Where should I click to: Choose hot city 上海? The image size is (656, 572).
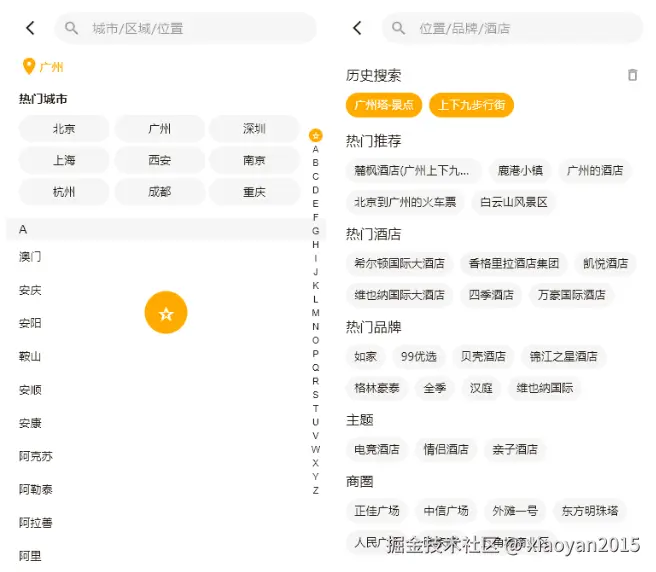point(64,160)
